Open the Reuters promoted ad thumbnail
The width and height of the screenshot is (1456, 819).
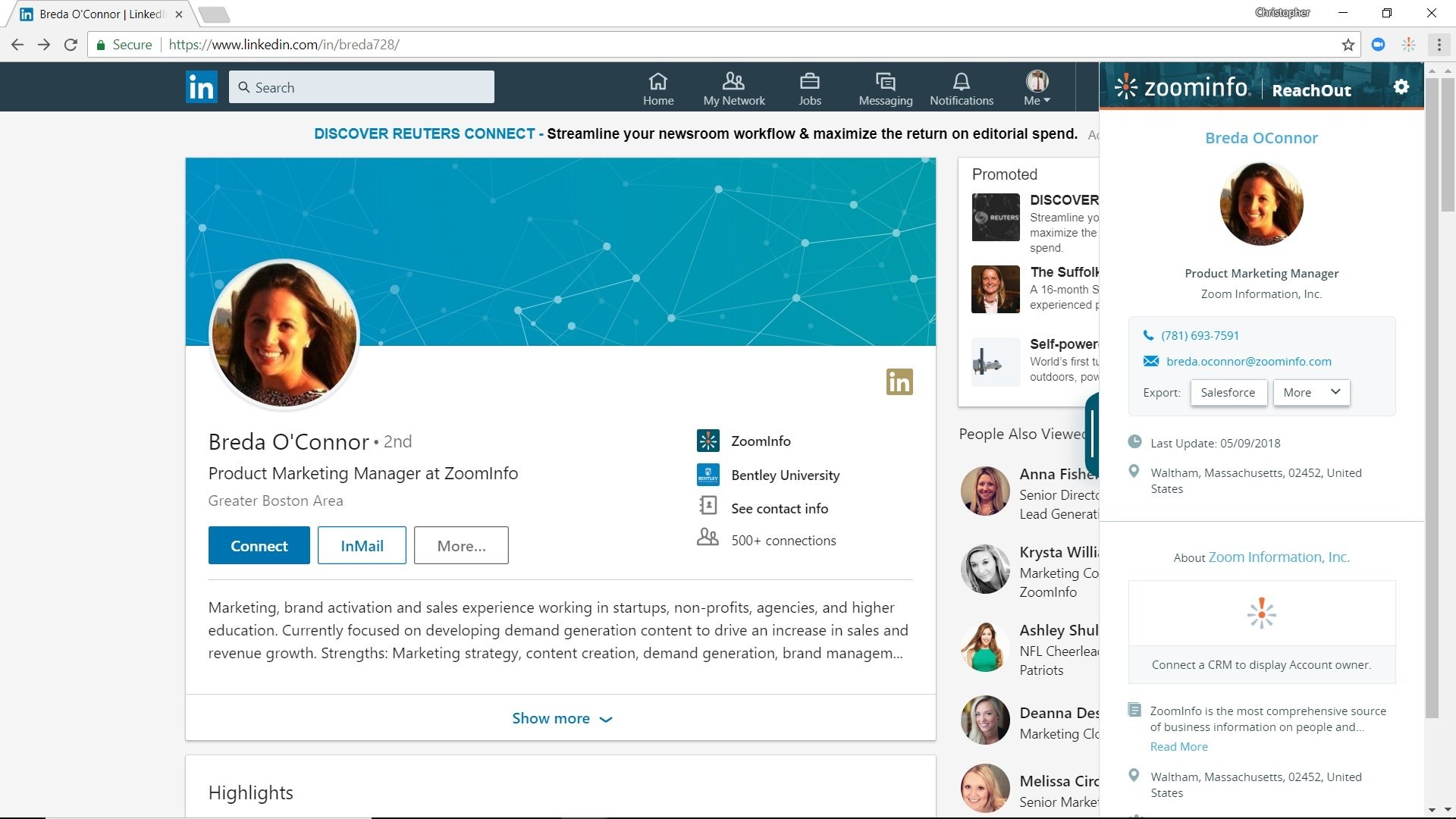coord(995,217)
